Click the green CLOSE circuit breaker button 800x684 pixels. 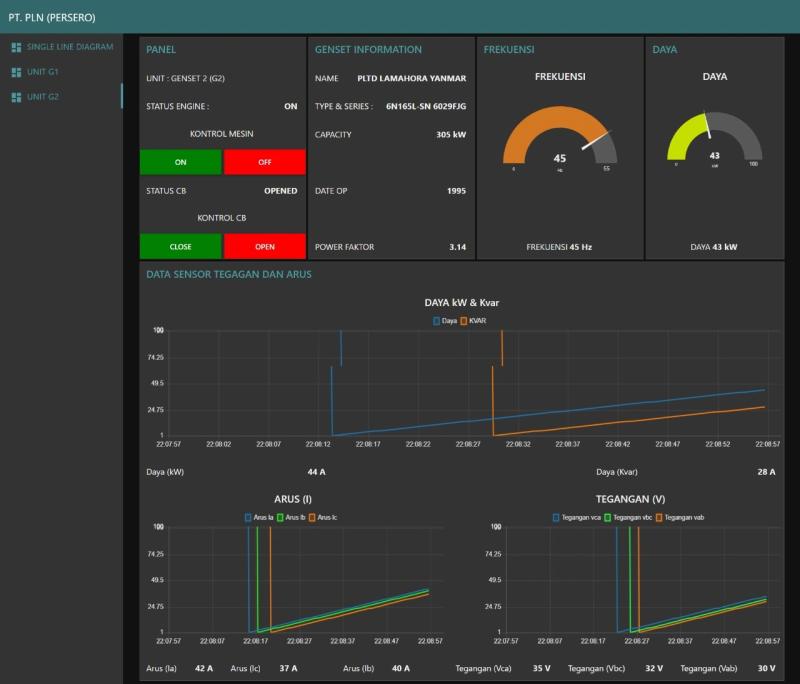[181, 246]
